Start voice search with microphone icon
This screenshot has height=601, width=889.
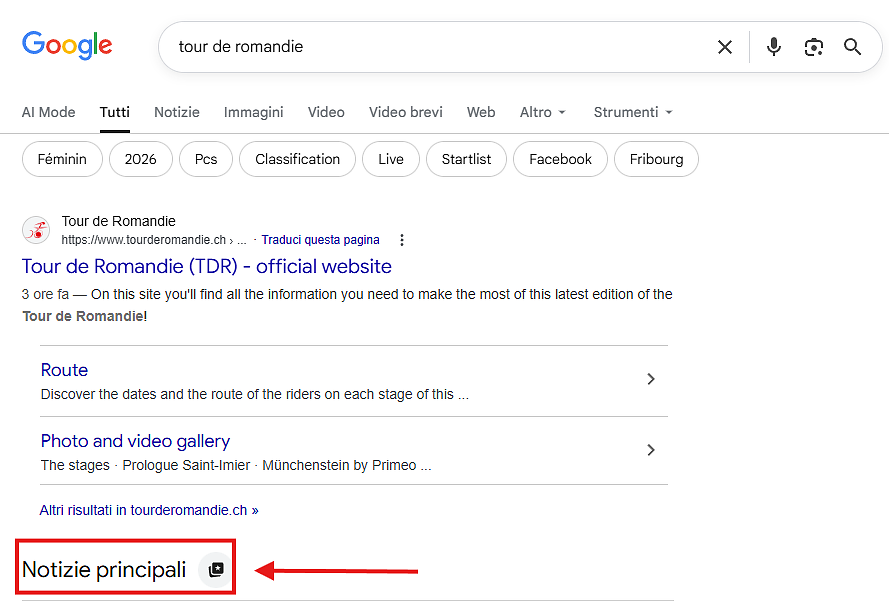pyautogui.click(x=773, y=47)
